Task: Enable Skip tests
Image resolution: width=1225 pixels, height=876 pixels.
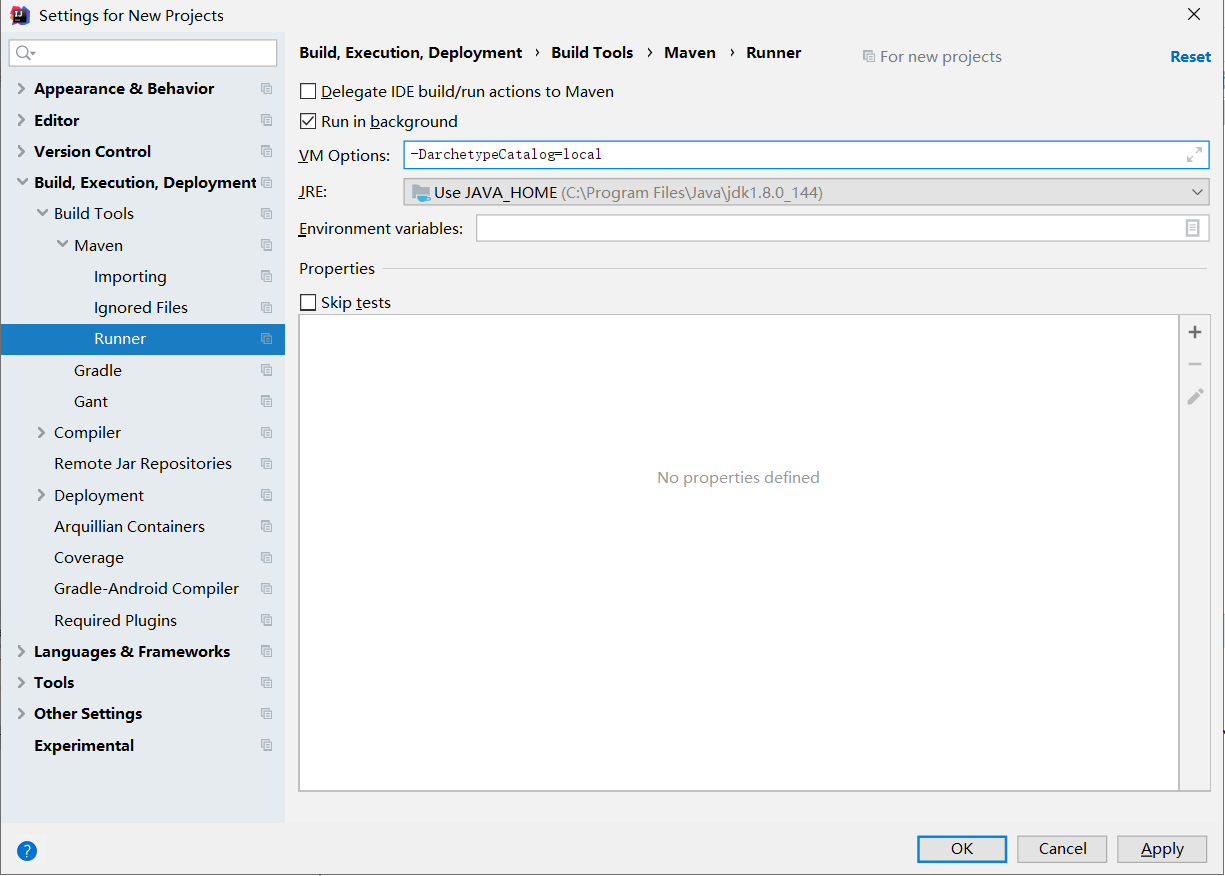Action: coord(307,302)
